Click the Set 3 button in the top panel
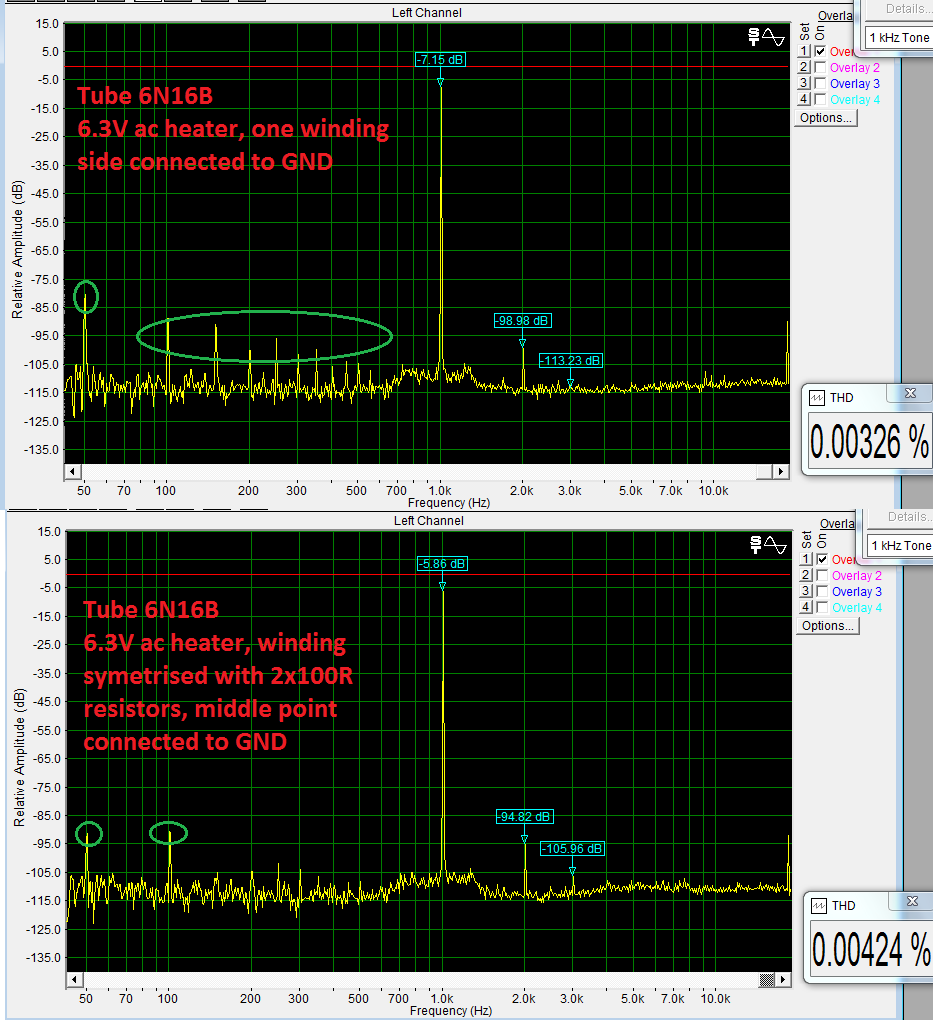 click(x=804, y=83)
